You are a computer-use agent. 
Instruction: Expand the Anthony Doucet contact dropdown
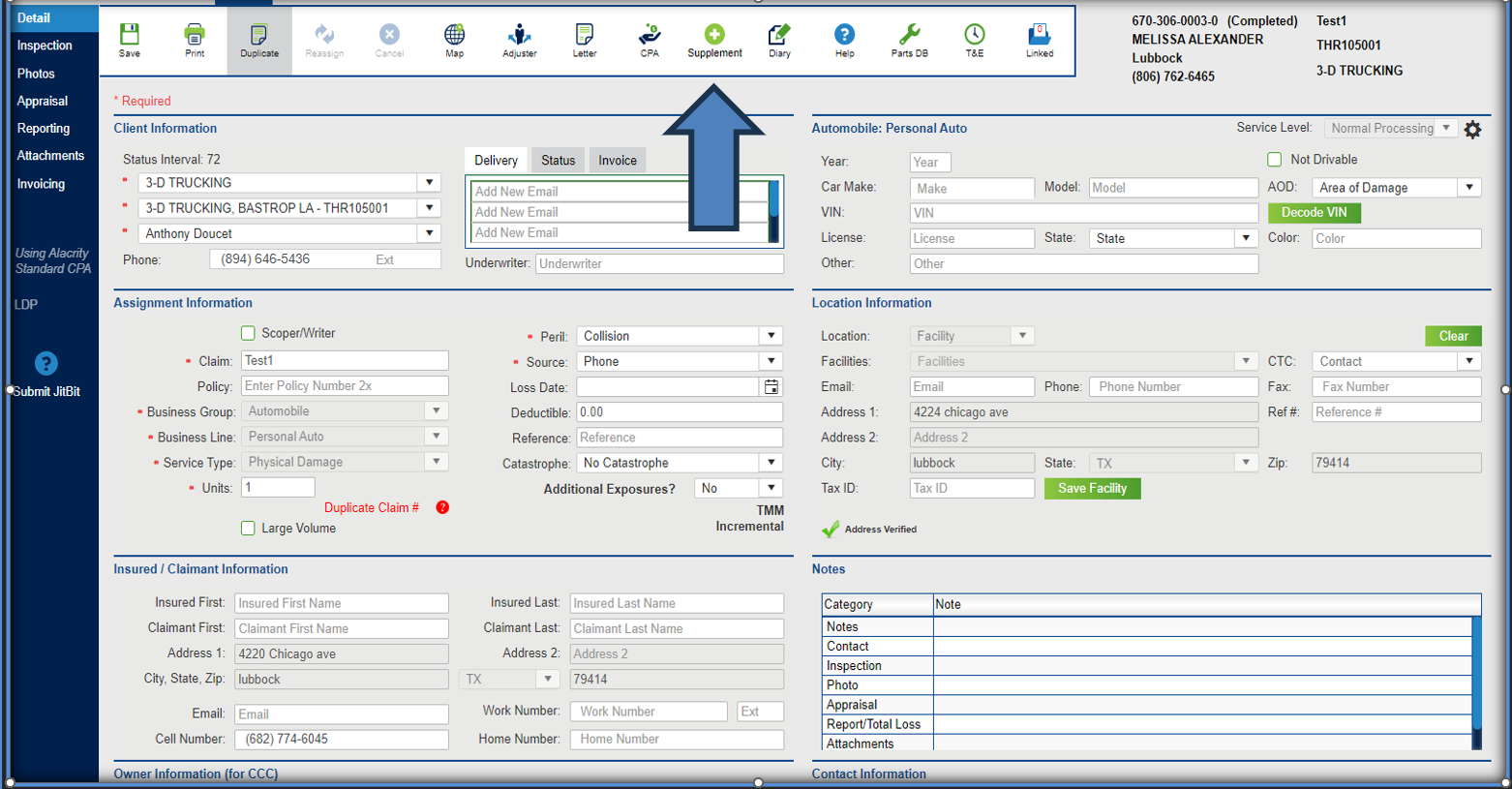[x=430, y=233]
